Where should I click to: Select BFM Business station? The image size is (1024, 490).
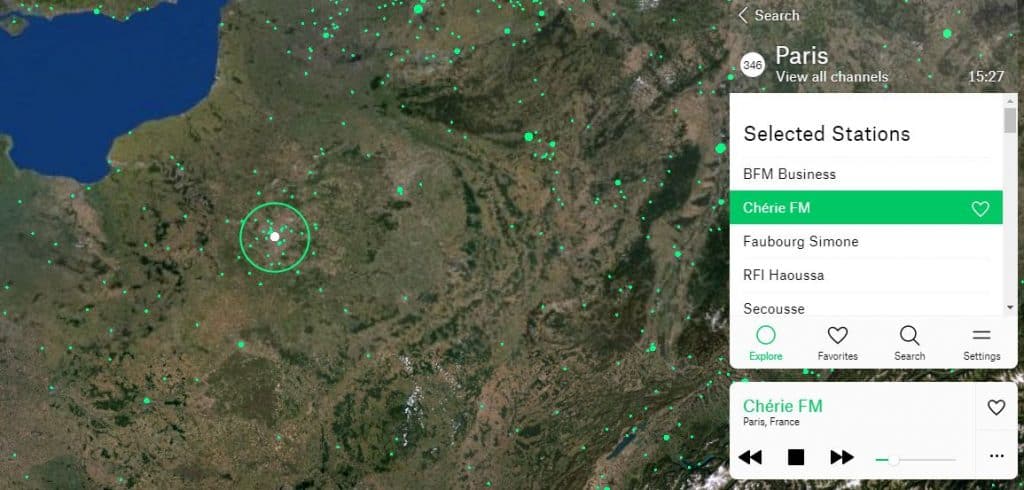pyautogui.click(x=866, y=174)
